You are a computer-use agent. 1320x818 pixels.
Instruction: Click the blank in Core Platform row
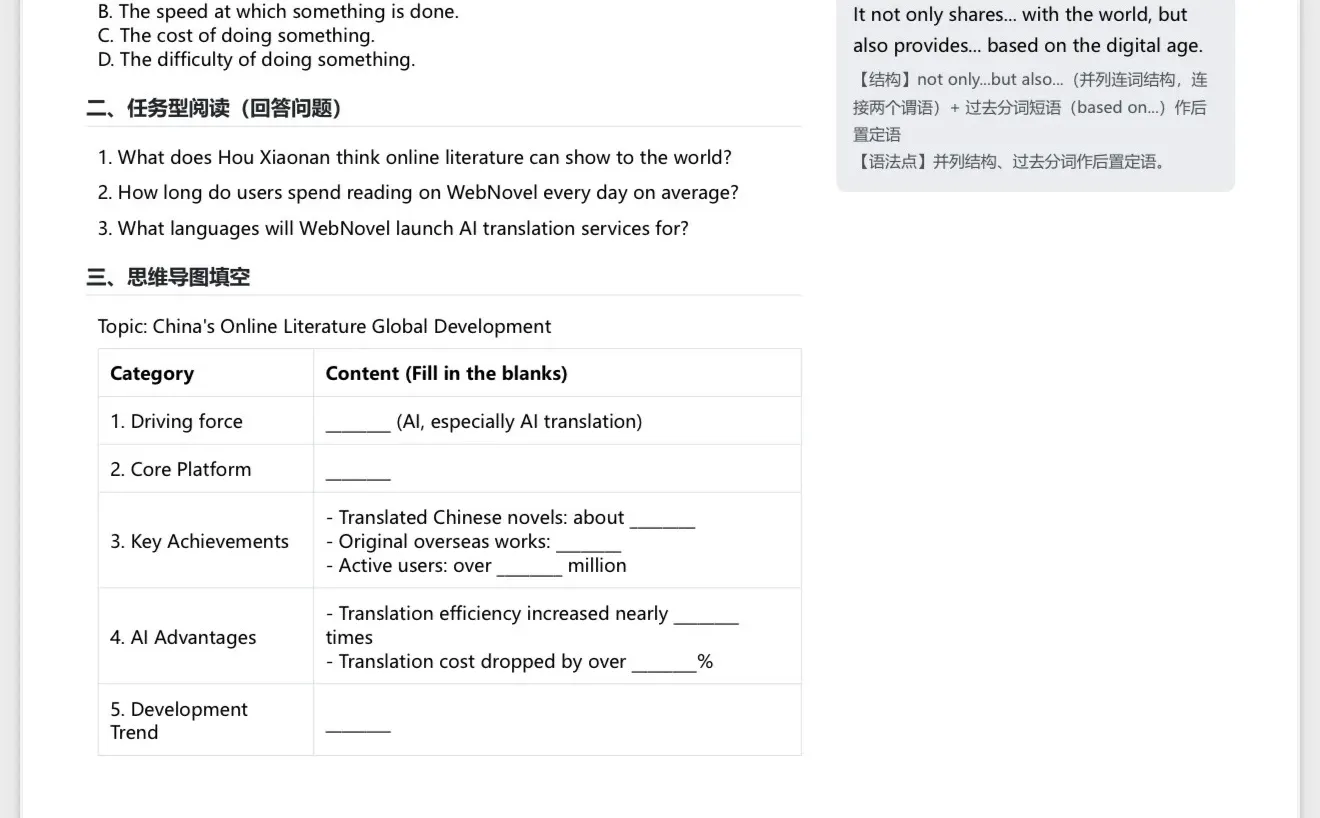pos(358,472)
